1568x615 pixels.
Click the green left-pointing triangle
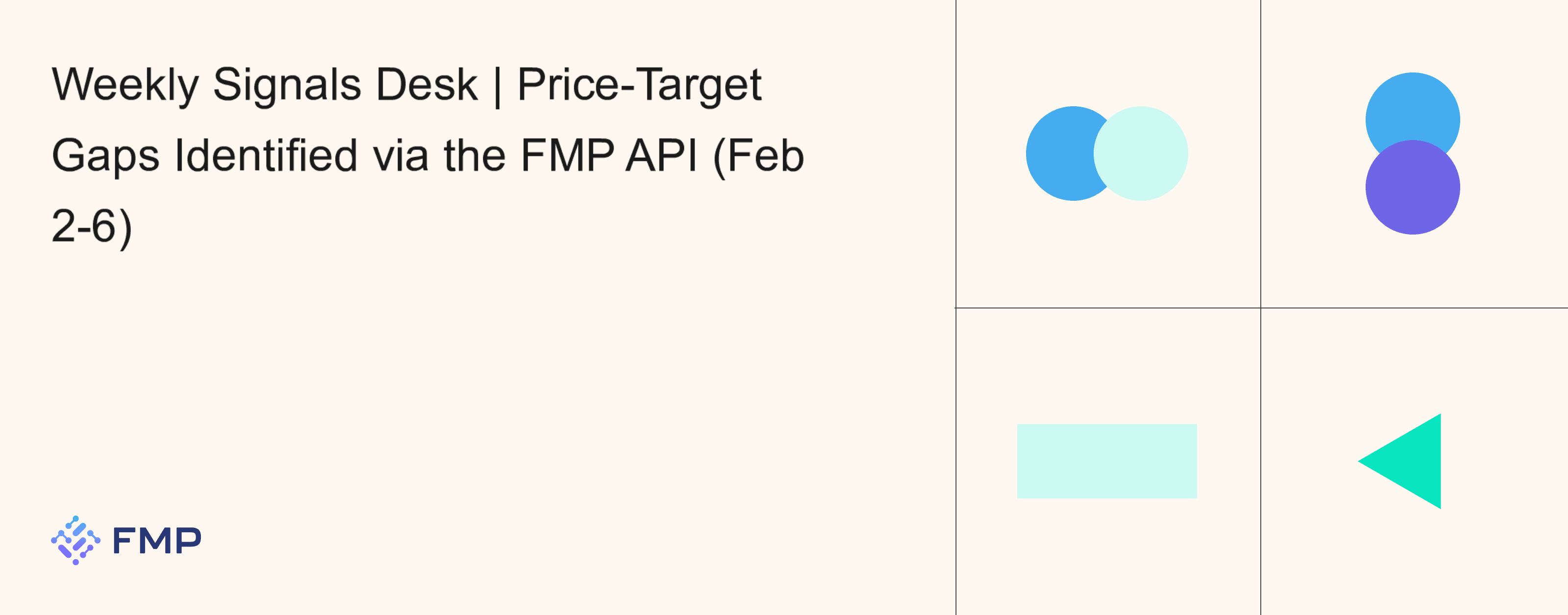pos(1412,461)
